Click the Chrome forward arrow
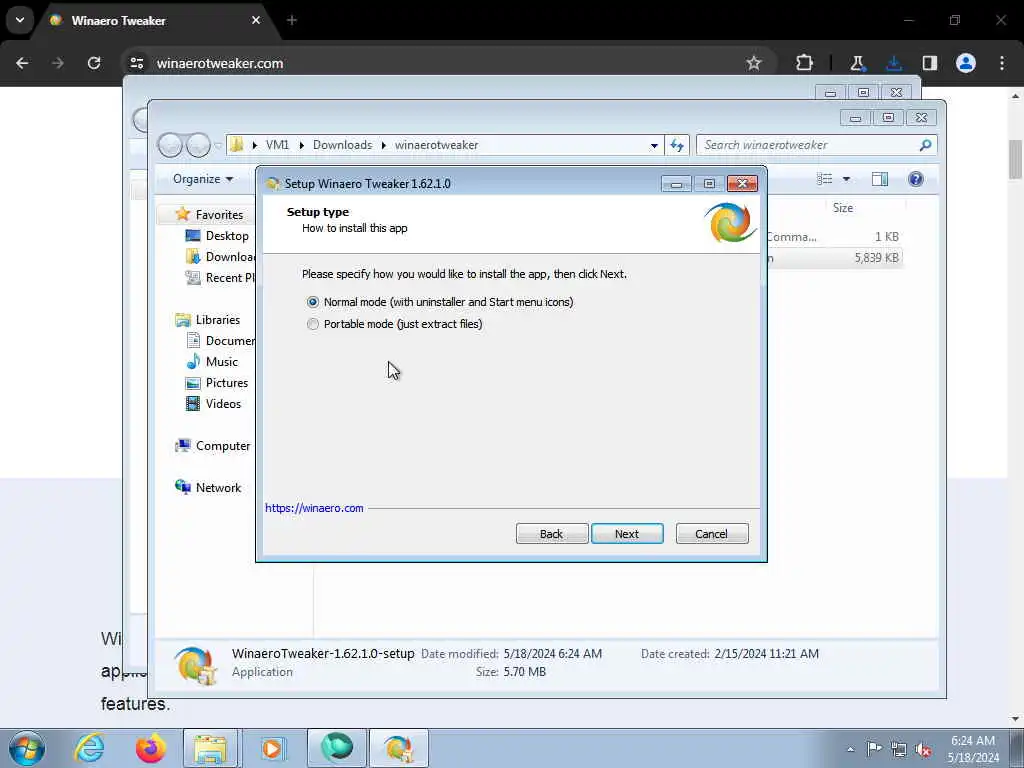 (x=58, y=63)
